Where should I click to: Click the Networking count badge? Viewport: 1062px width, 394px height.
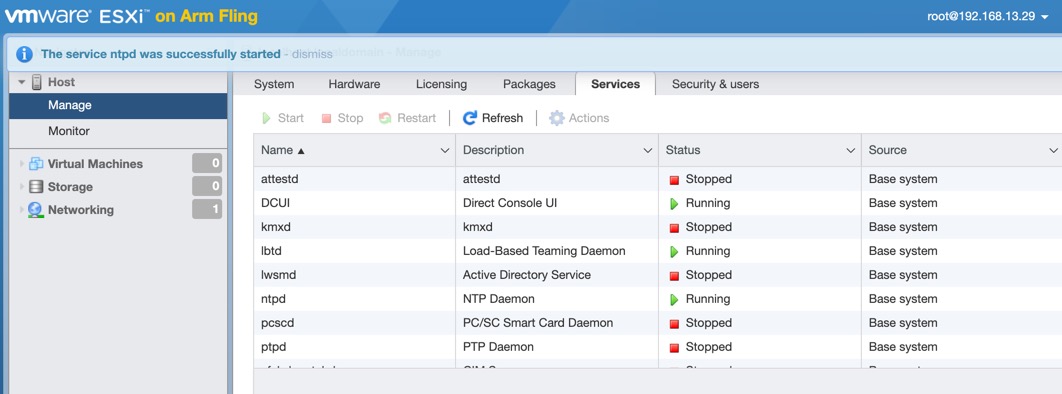207,210
